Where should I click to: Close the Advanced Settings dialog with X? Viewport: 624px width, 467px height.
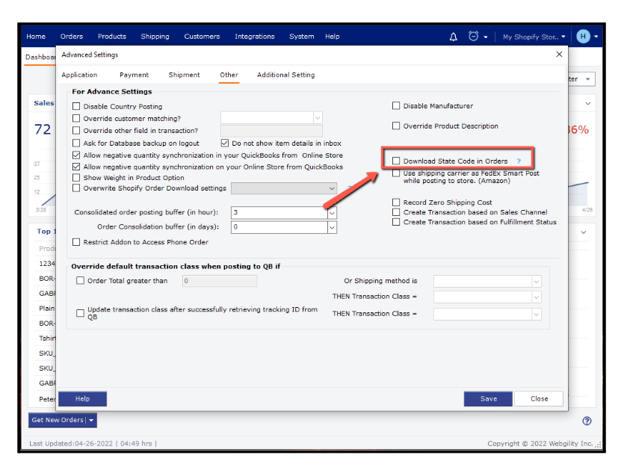click(x=559, y=55)
